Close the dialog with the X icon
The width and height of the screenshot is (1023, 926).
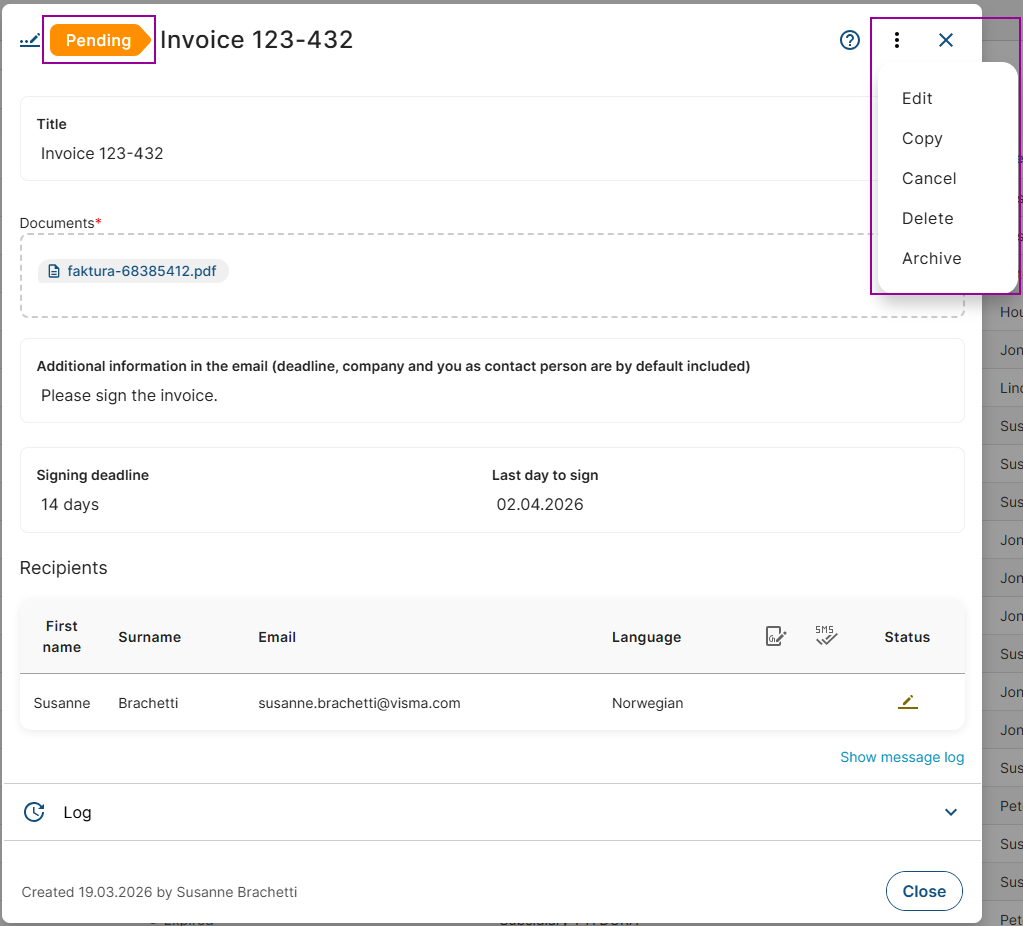tap(946, 40)
